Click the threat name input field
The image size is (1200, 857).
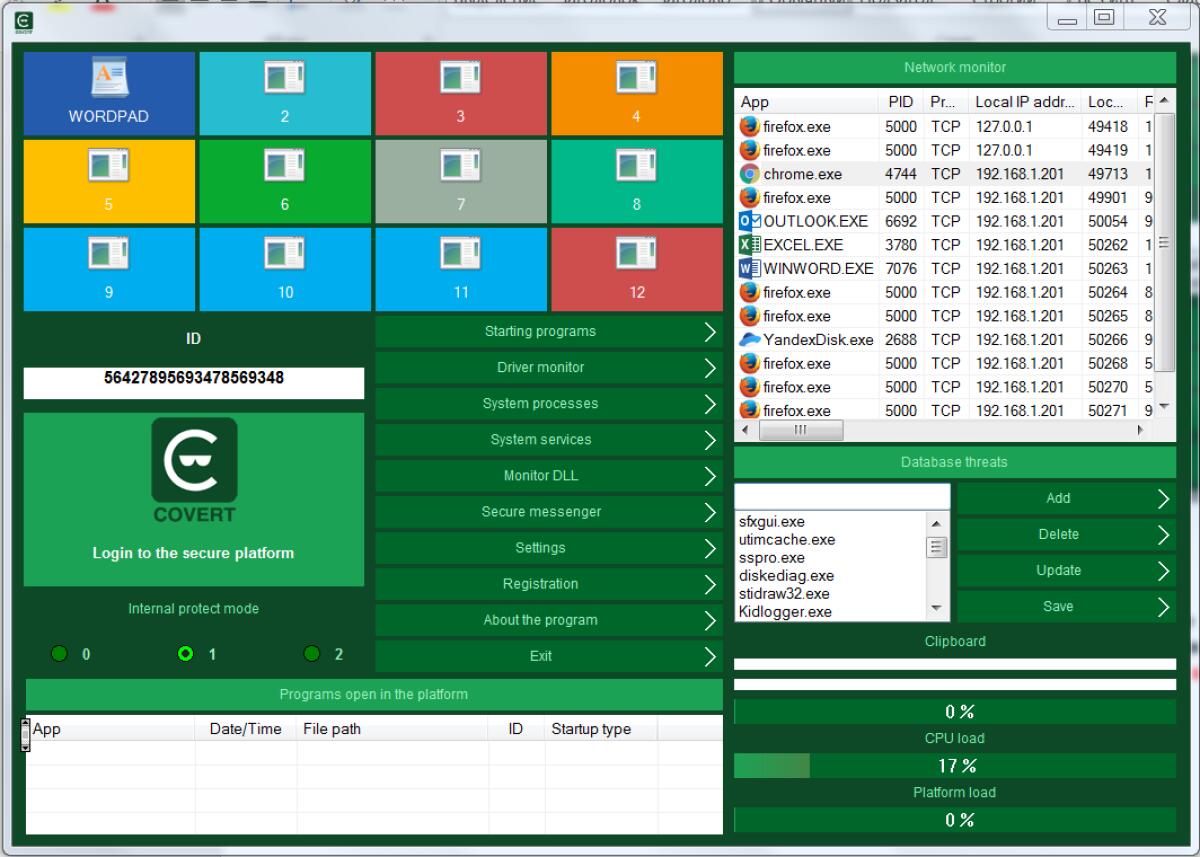841,495
